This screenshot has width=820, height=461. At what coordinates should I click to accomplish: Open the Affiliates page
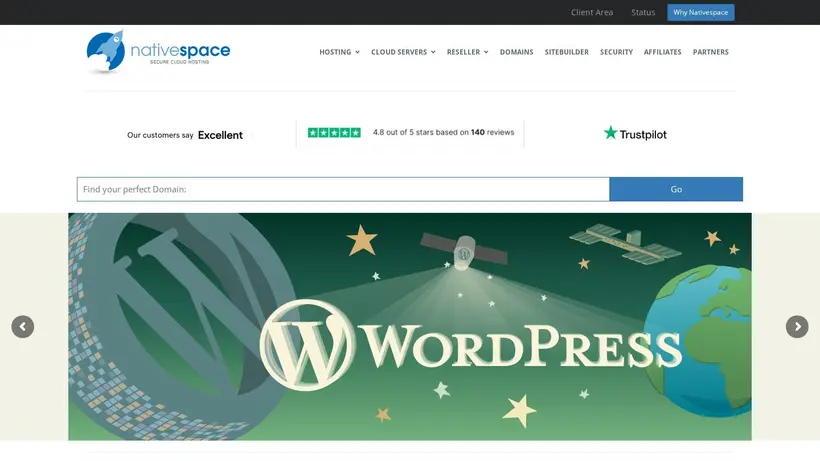click(x=663, y=52)
